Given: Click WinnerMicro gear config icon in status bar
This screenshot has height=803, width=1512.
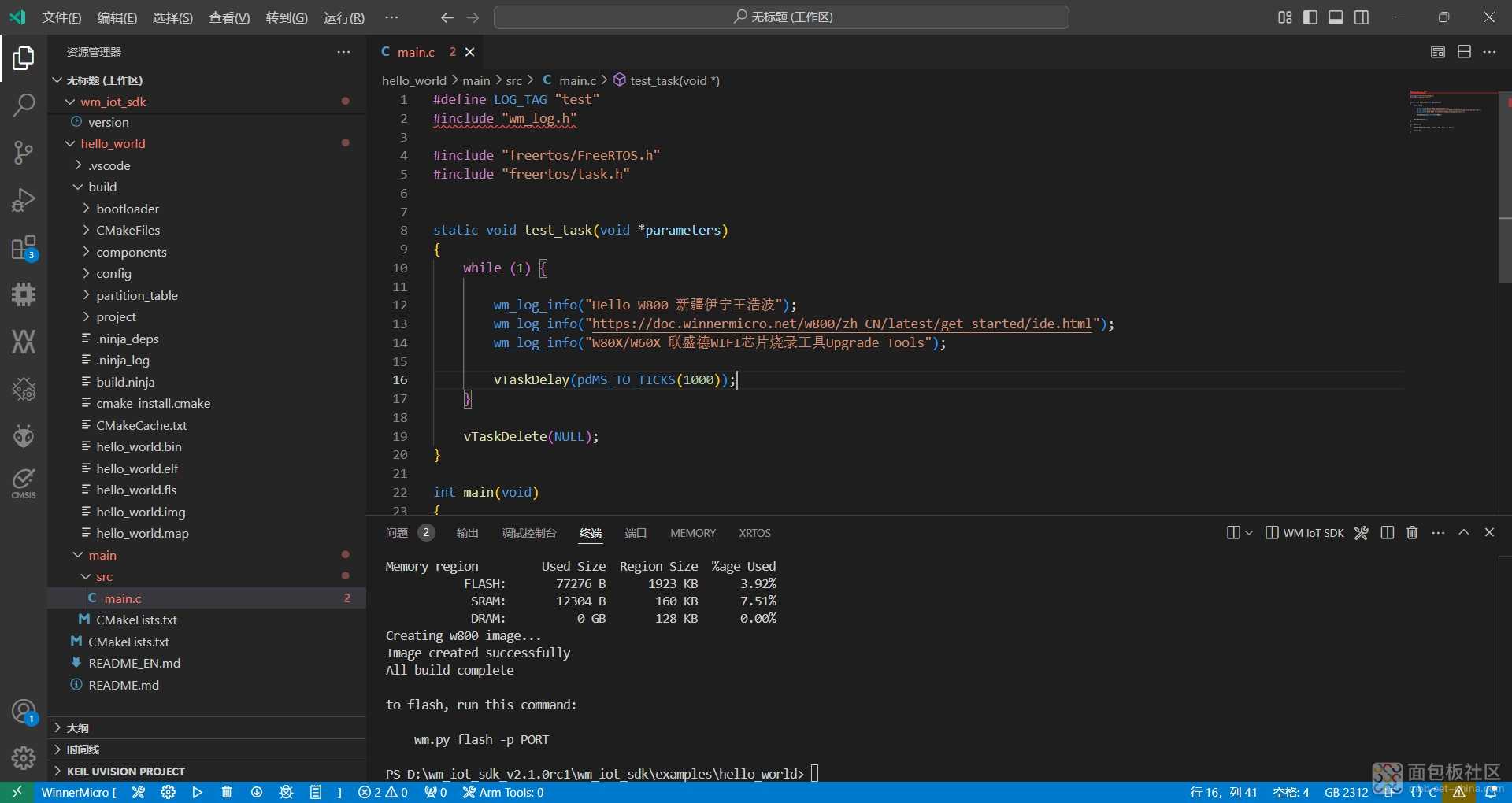Looking at the screenshot, I should click(x=168, y=792).
